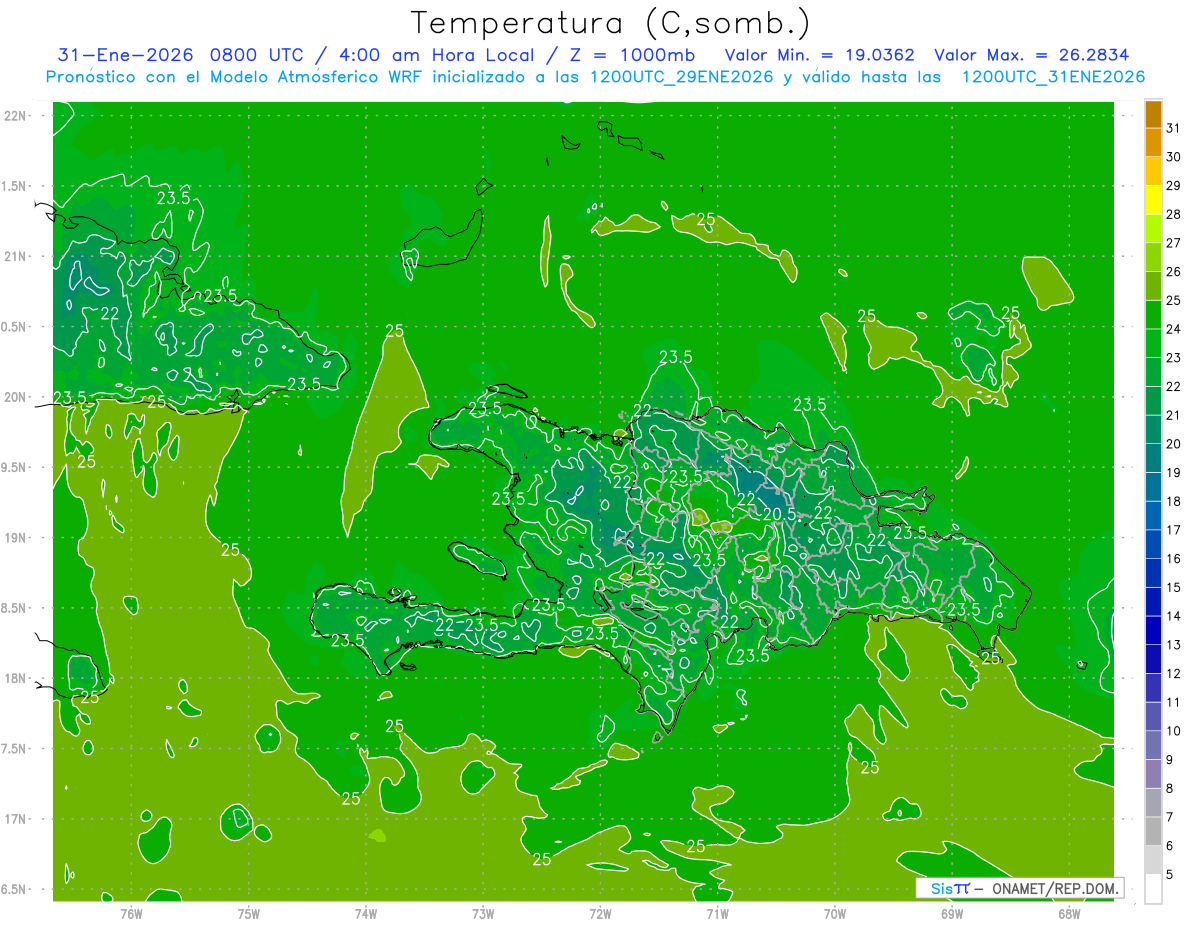Click latitude axis label '18N'
The width and height of the screenshot is (1200, 927).
click(15, 678)
